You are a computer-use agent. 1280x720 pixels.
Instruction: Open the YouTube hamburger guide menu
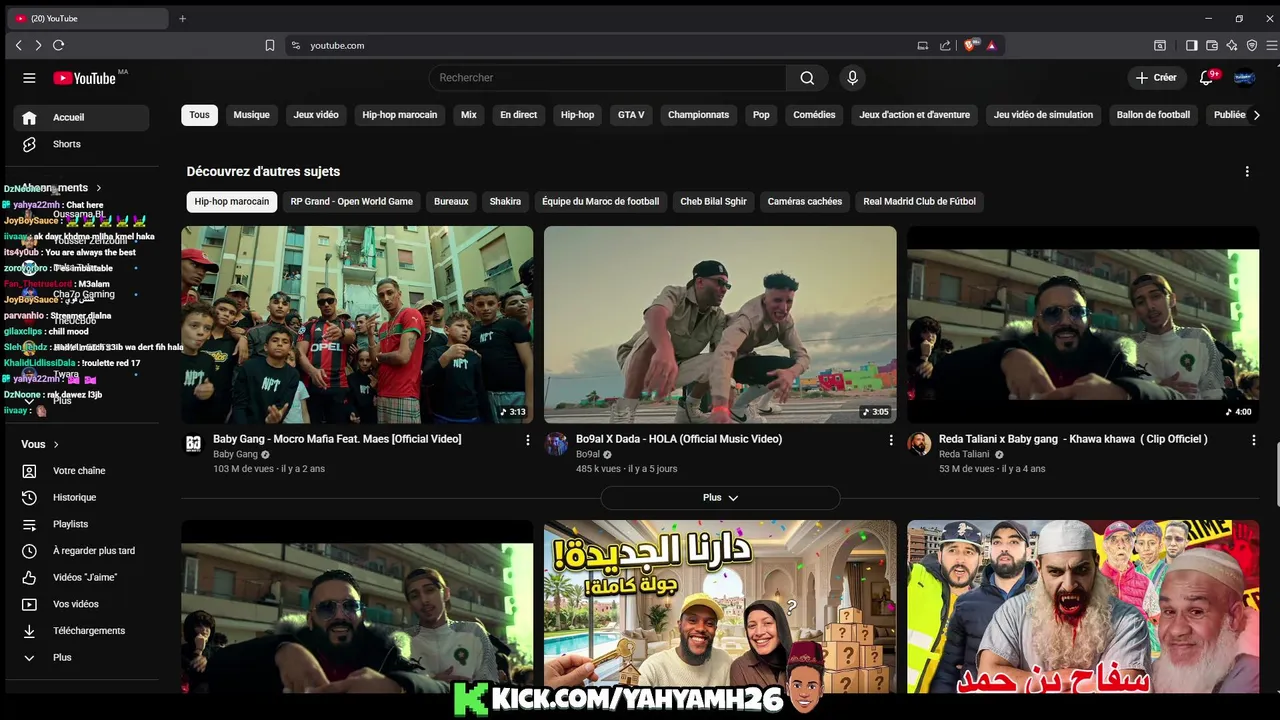click(x=29, y=78)
